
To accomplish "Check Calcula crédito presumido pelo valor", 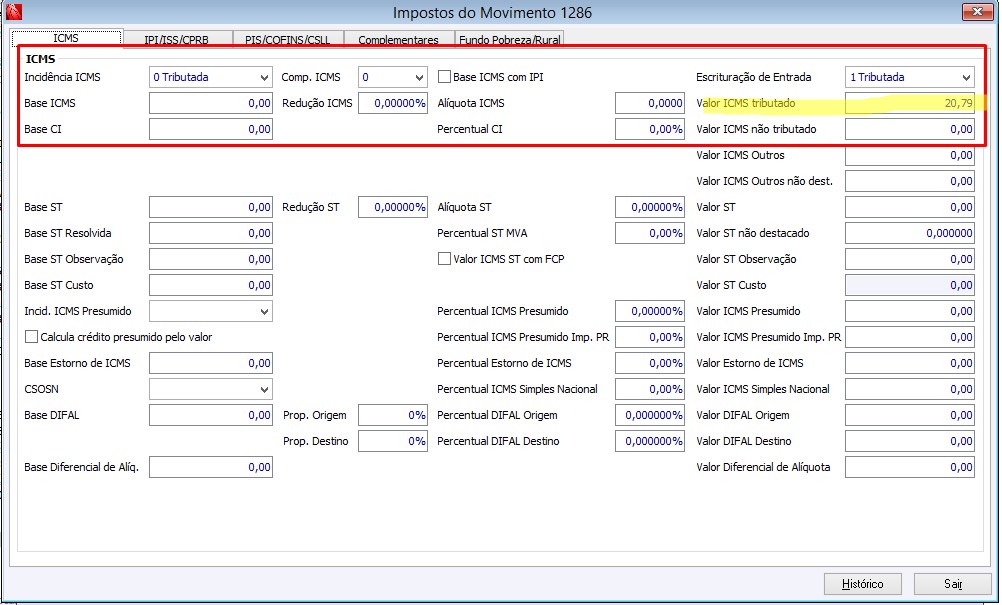I will click(x=31, y=337).
